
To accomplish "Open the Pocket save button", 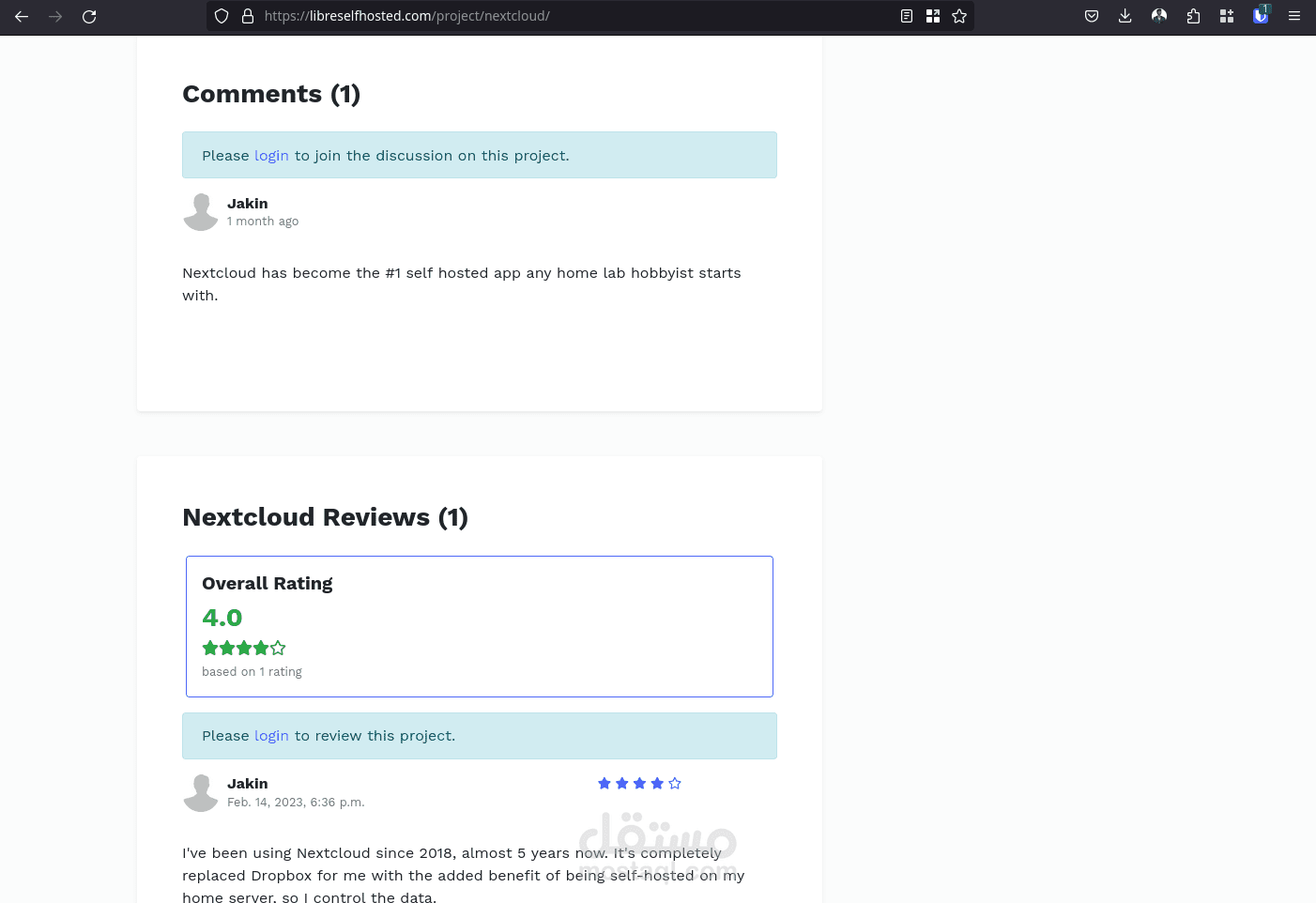I will pos(1092,16).
